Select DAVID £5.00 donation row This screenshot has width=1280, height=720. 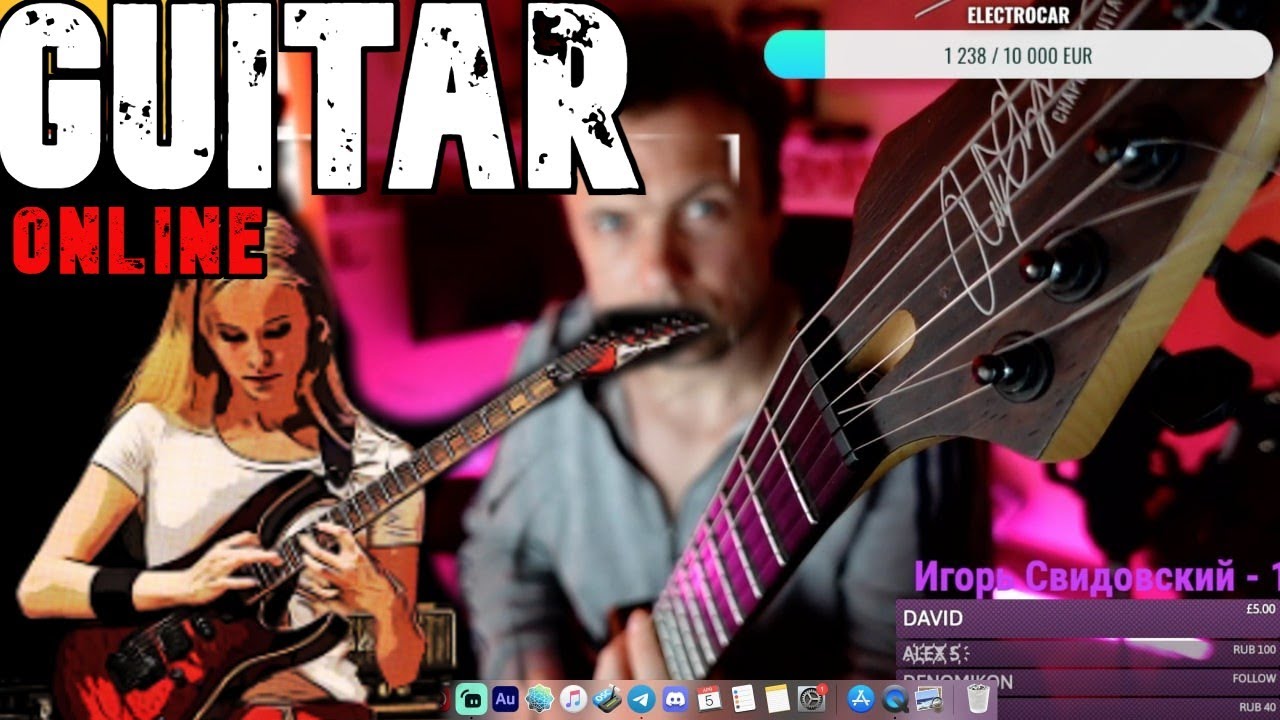click(x=1088, y=618)
